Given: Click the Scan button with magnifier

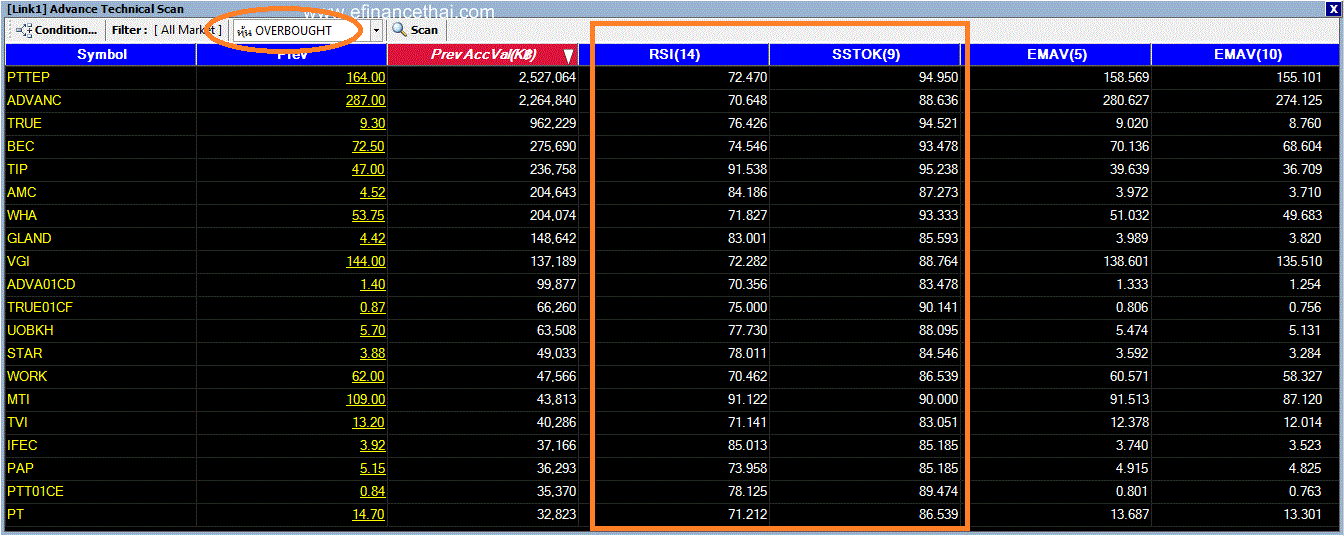Looking at the screenshot, I should [x=414, y=30].
